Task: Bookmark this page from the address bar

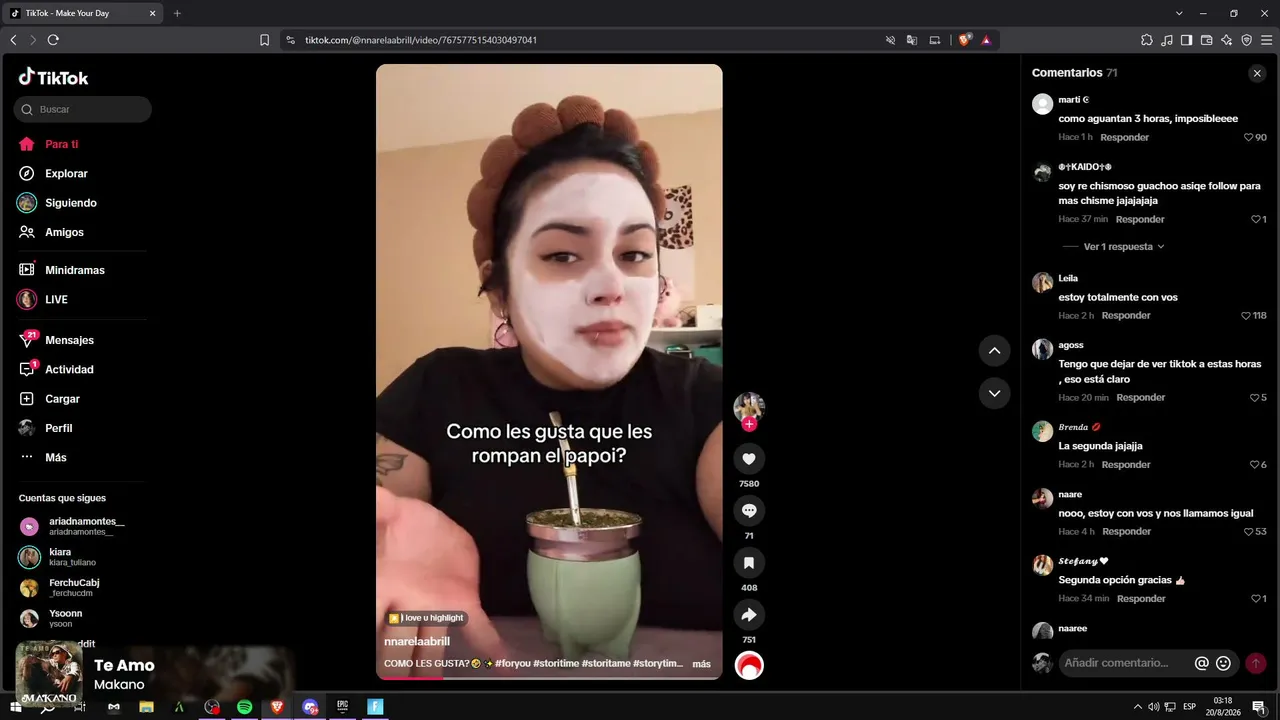Action: pyautogui.click(x=264, y=40)
